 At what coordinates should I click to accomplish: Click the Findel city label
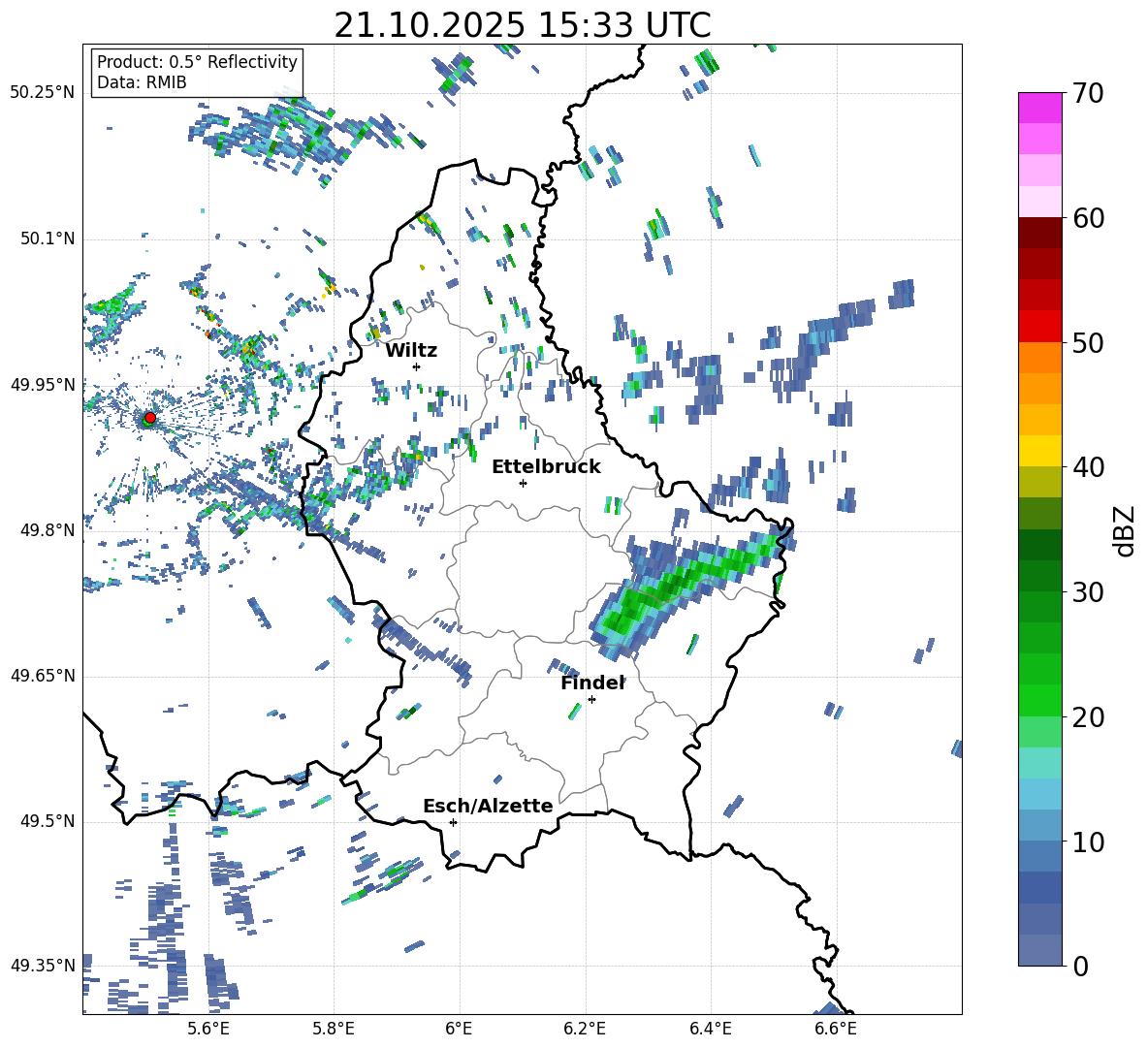click(592, 683)
